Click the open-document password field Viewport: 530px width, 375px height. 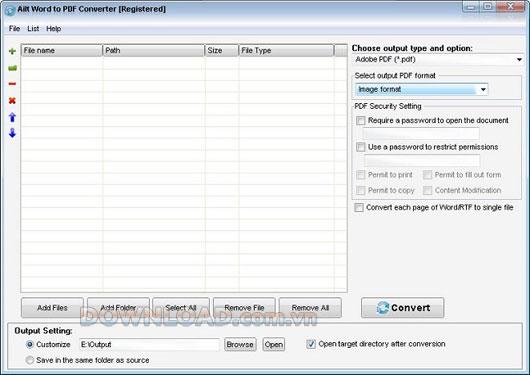click(421, 134)
